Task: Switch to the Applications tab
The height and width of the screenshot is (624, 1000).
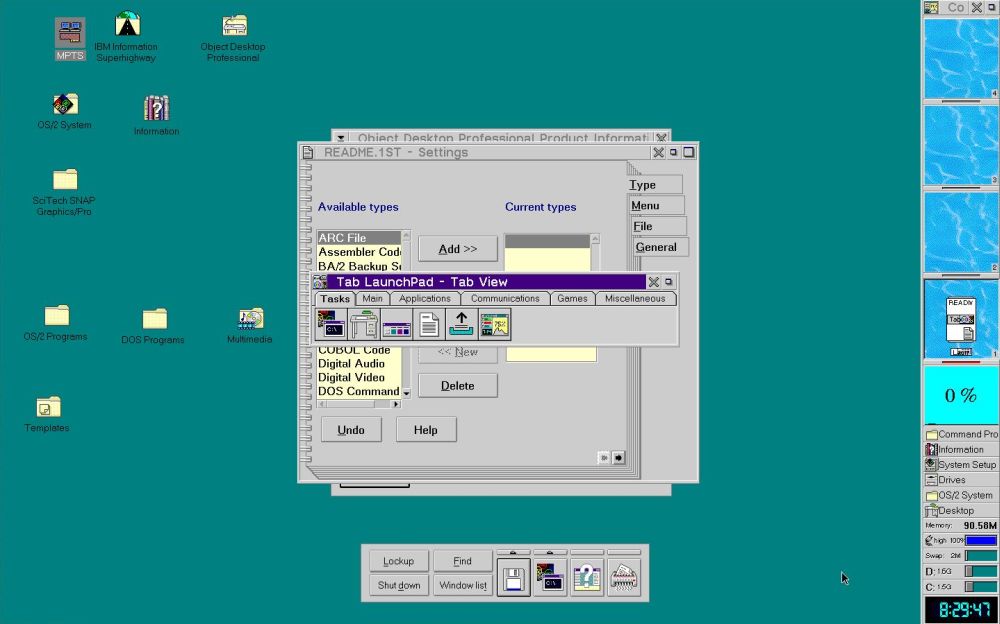Action: [425, 299]
